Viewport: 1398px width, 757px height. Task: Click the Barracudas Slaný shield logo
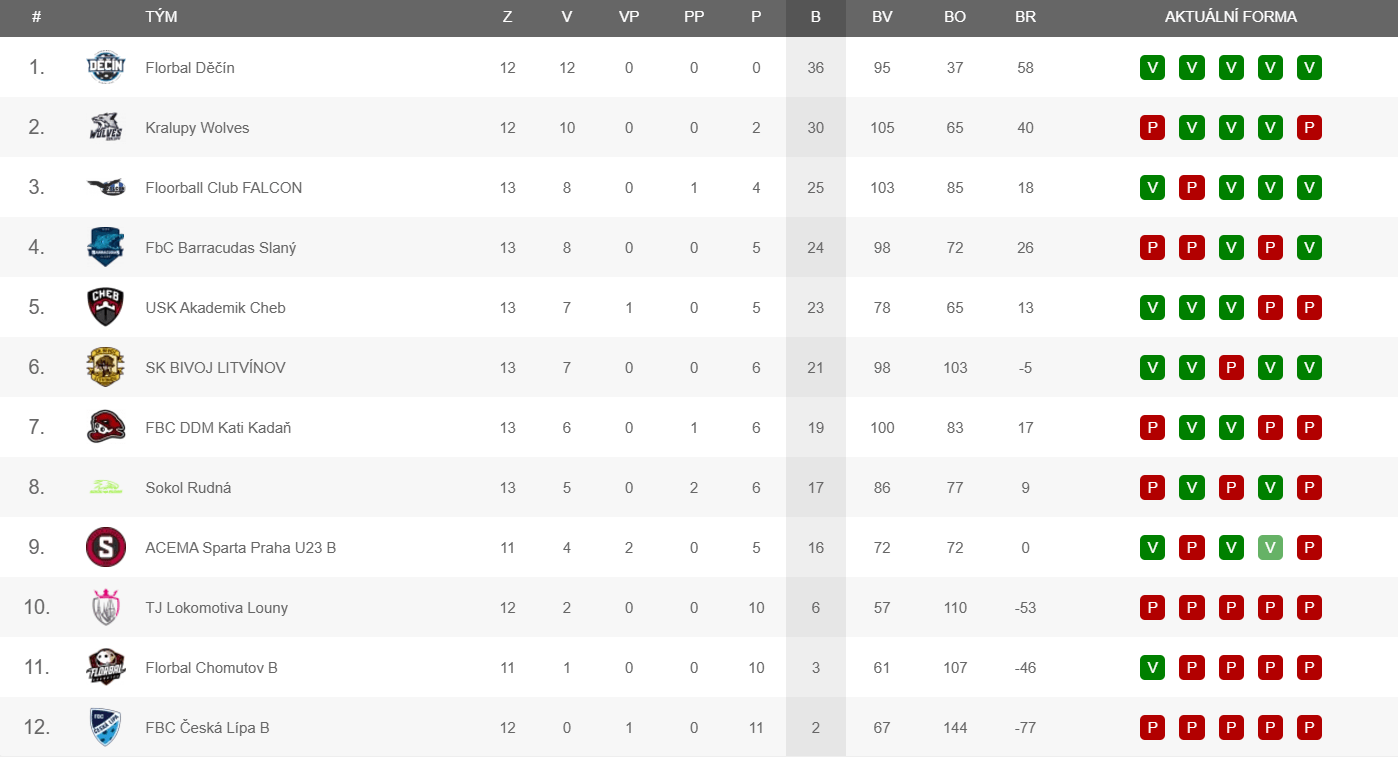(x=105, y=247)
